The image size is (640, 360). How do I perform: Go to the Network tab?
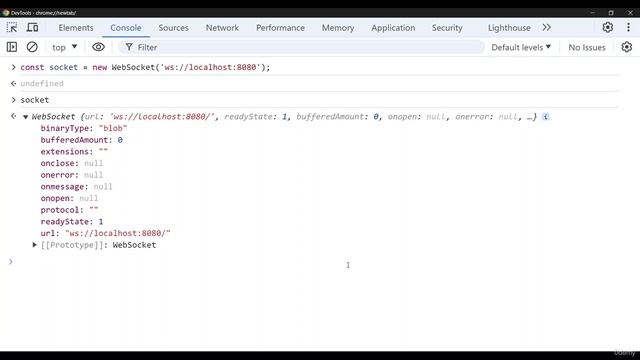click(222, 28)
